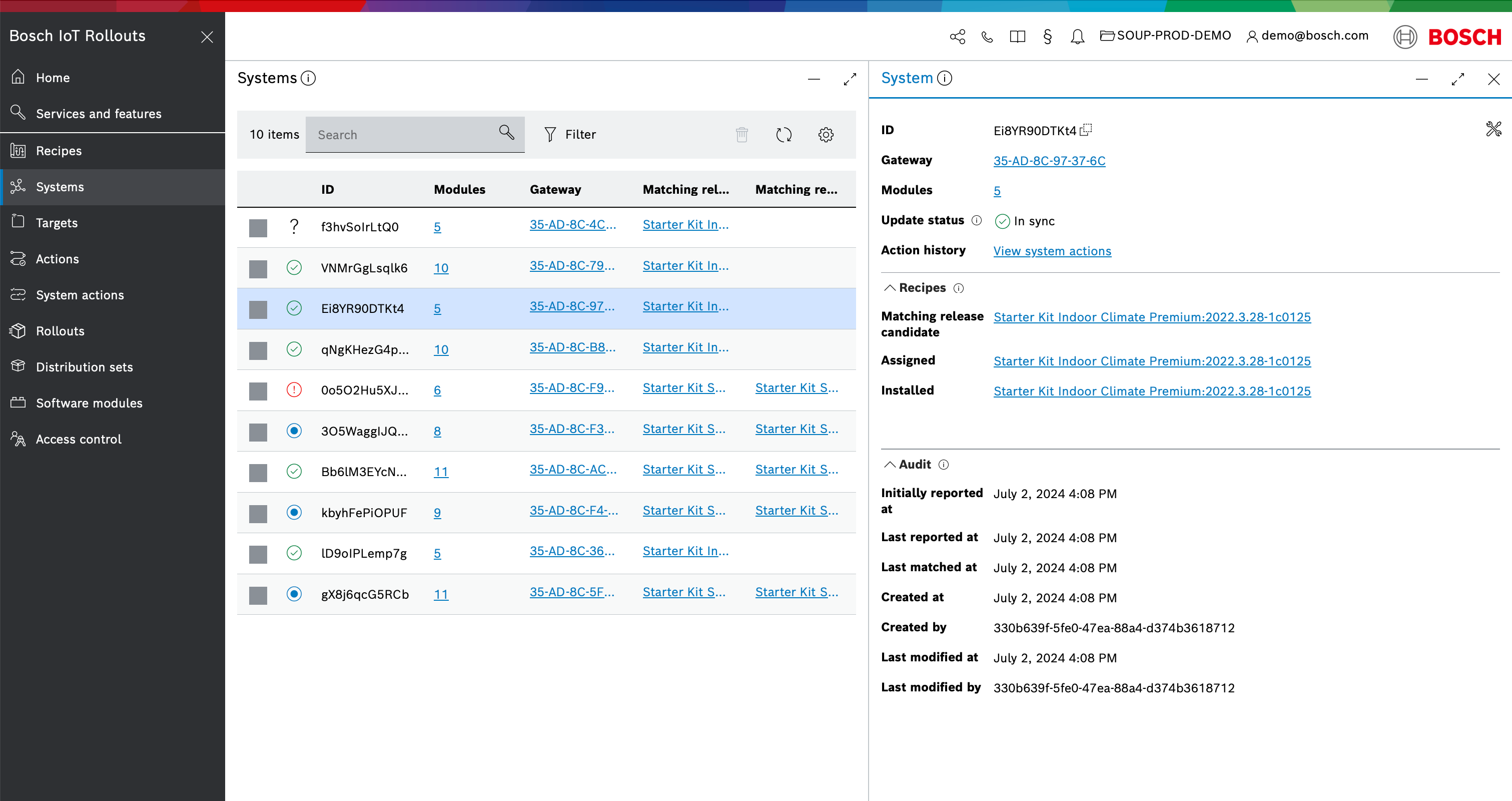This screenshot has height=801, width=1512.
Task: Open gateway 35-AD-8C-97-37-6C link
Action: click(x=1049, y=161)
